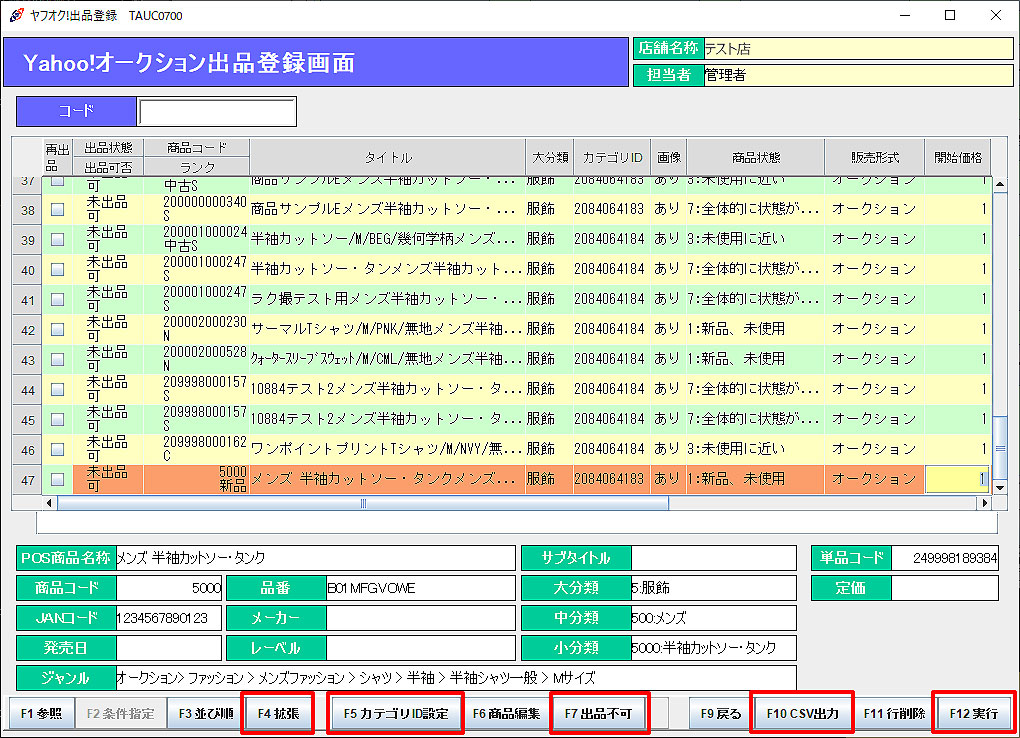Click F5 カテゴリID設定 button
Screen dimensions: 1020x738
pos(396,714)
